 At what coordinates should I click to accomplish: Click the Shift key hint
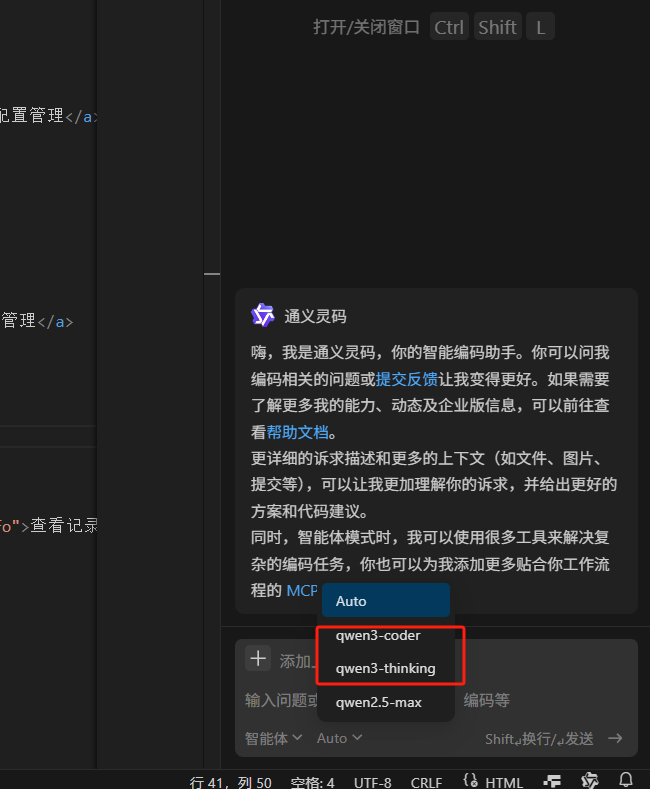[x=497, y=27]
